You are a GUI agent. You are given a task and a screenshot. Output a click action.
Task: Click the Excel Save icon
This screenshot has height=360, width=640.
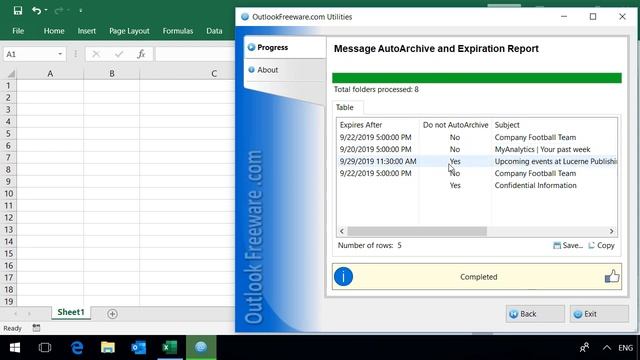tap(18, 11)
